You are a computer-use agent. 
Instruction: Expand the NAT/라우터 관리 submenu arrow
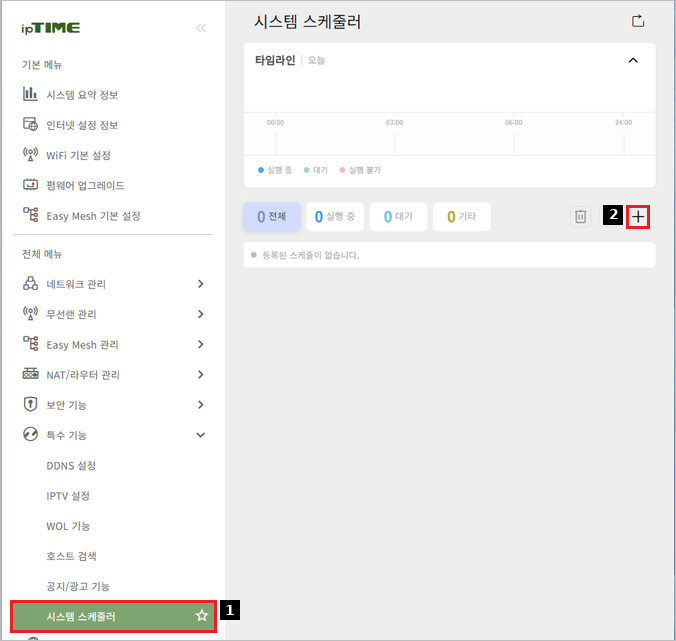coord(200,374)
